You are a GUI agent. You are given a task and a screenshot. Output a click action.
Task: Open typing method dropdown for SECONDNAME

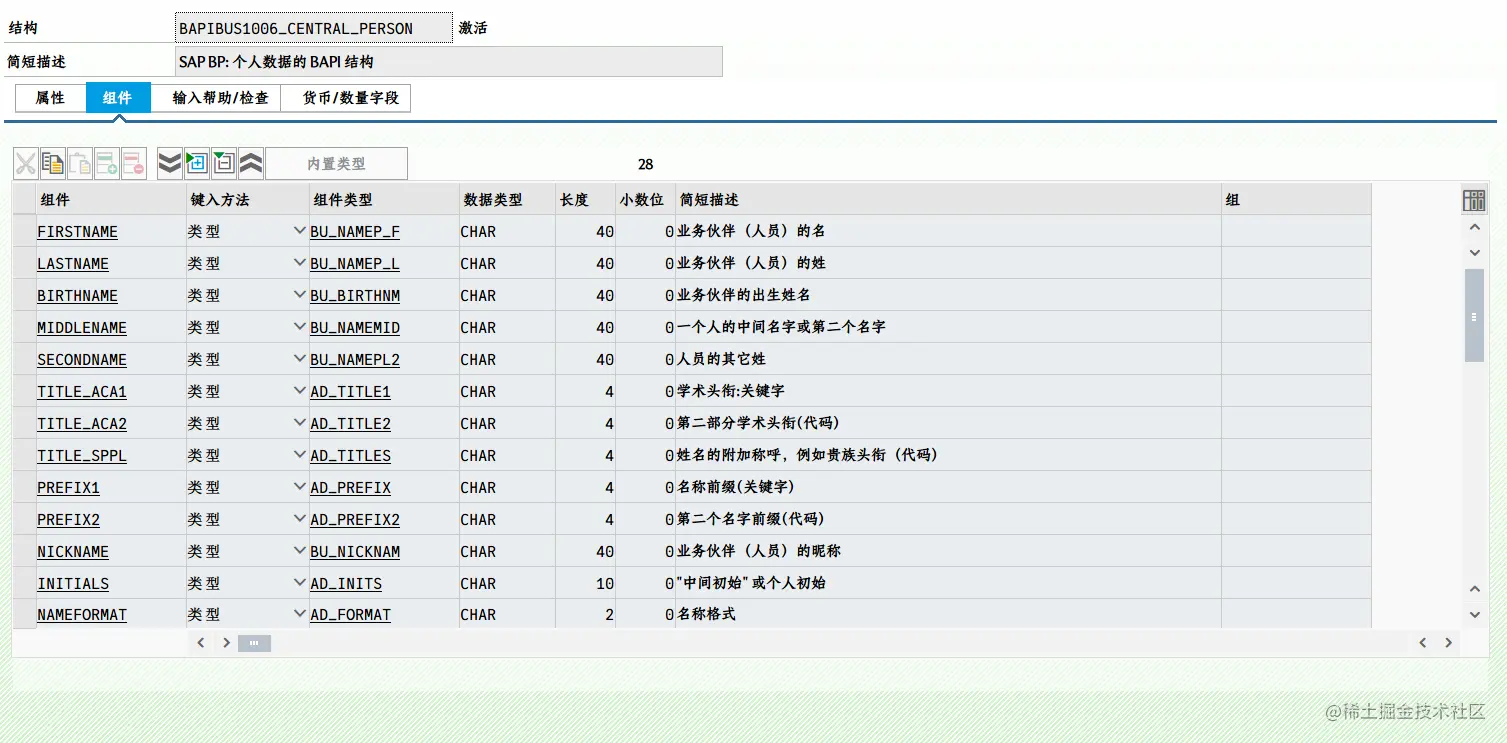pos(299,359)
